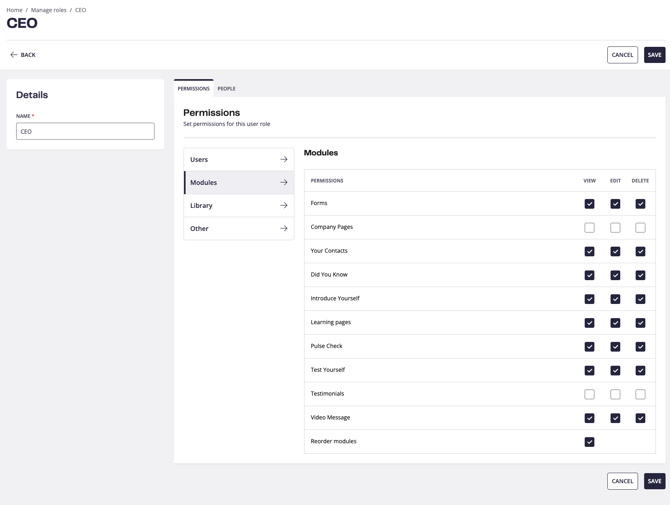
Task: Toggle Edit for Test Yourself
Action: 615,370
